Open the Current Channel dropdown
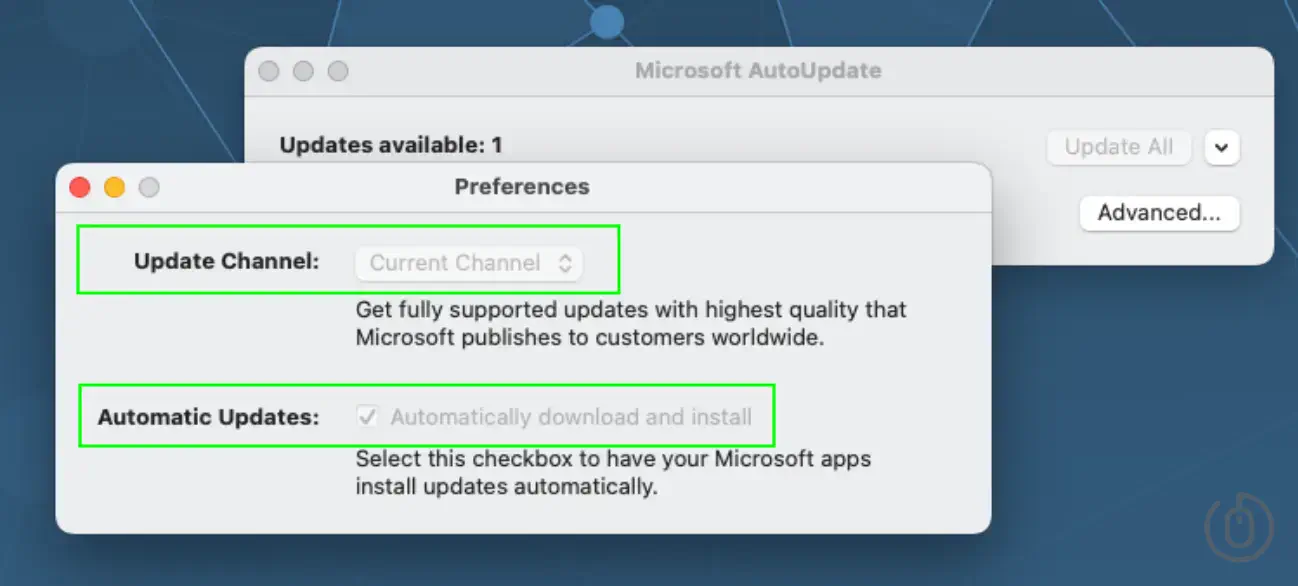This screenshot has width=1298, height=586. pos(469,263)
